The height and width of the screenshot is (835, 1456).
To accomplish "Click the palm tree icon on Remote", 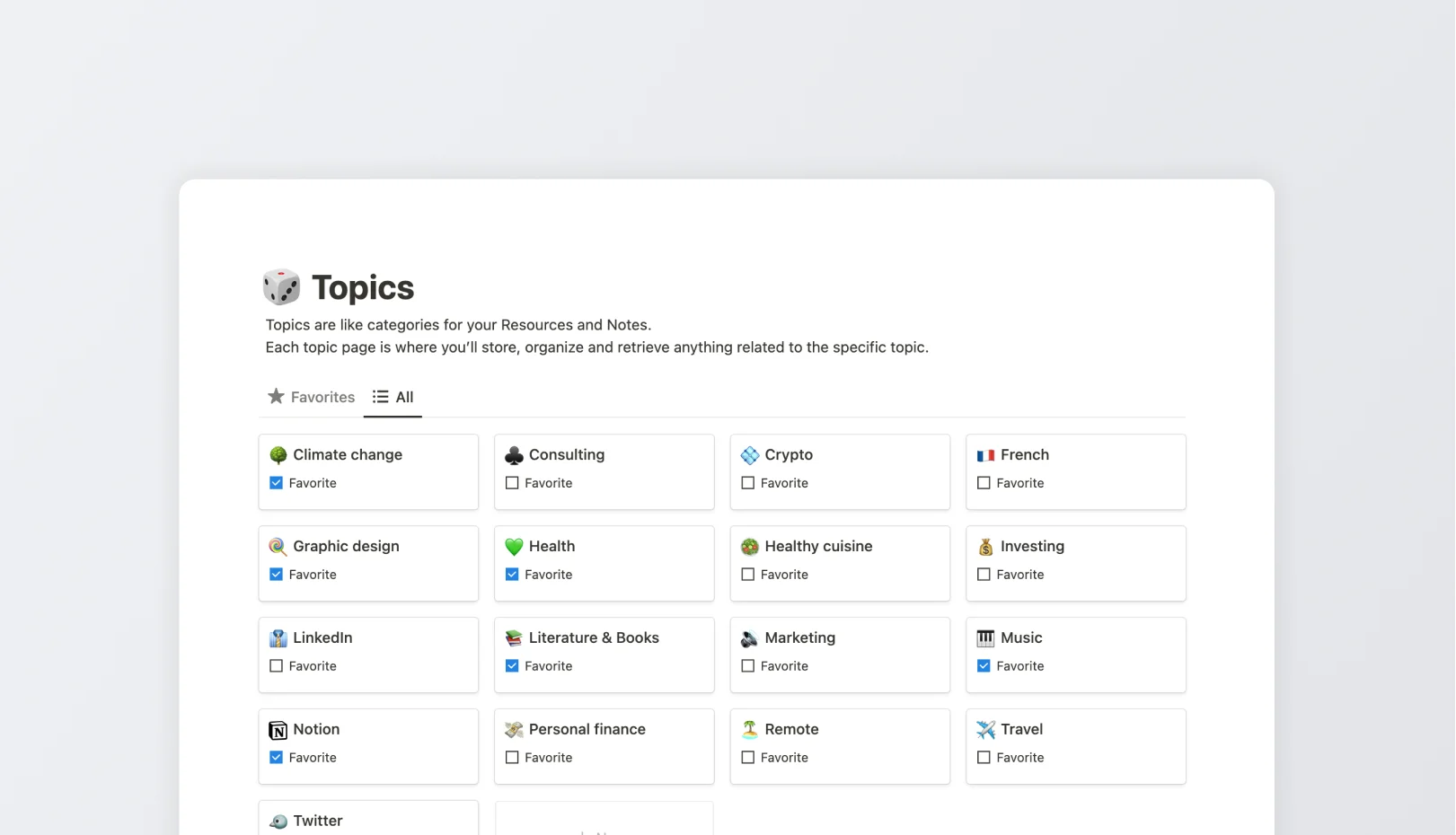I will click(x=749, y=729).
